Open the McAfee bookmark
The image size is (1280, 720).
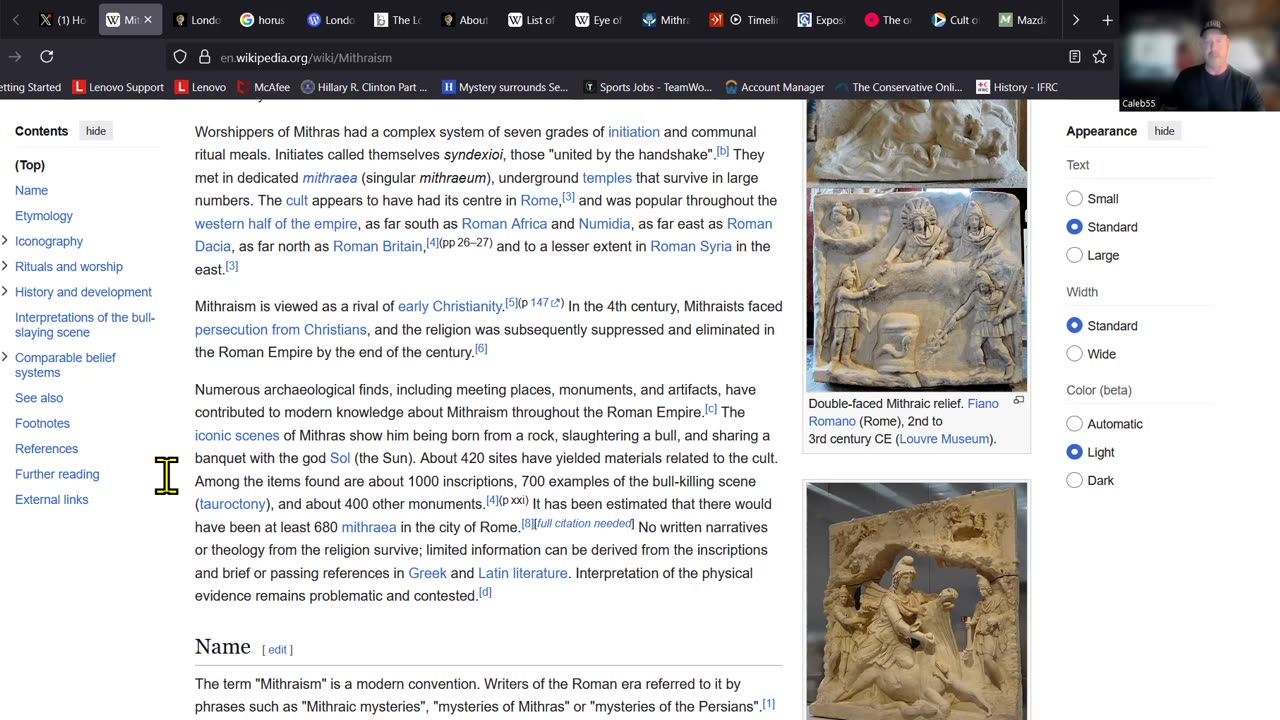point(264,87)
